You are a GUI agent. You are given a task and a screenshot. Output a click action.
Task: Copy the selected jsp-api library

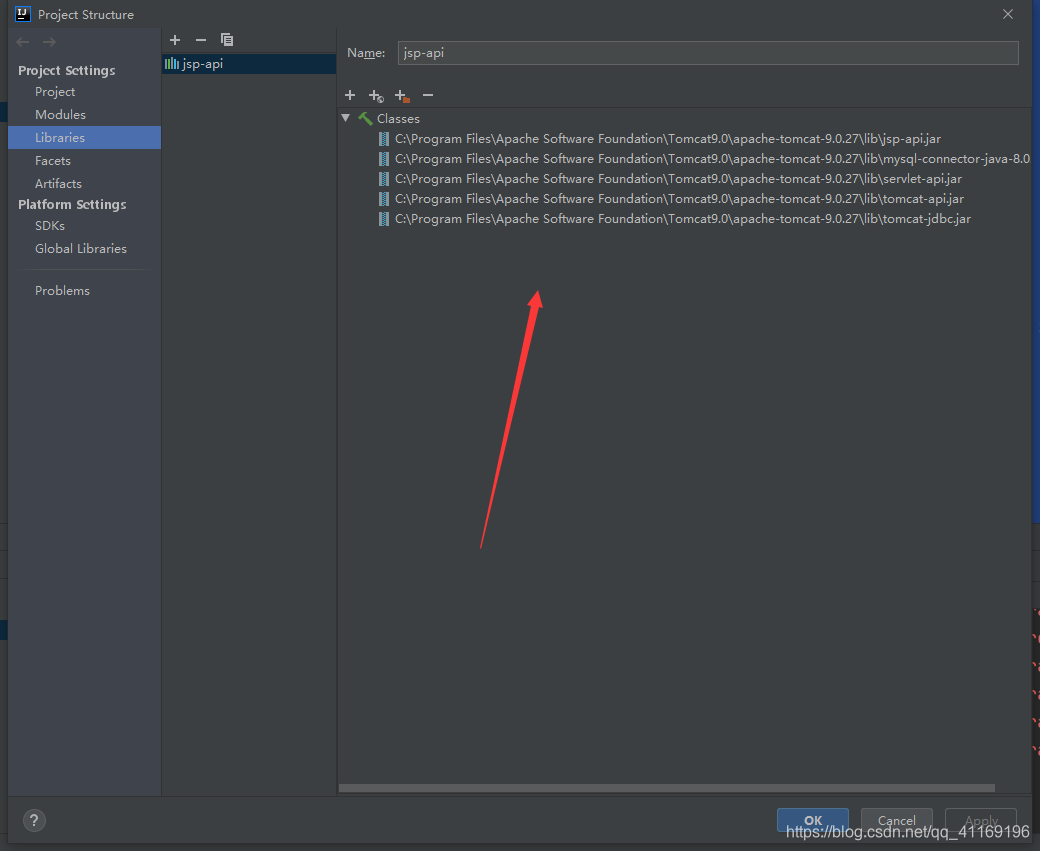click(x=227, y=40)
